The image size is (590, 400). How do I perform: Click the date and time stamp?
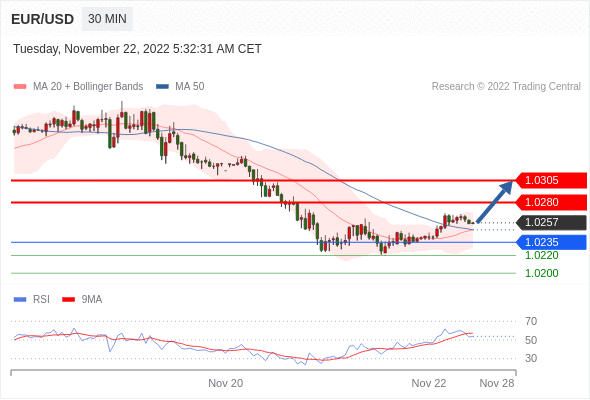coord(137,49)
